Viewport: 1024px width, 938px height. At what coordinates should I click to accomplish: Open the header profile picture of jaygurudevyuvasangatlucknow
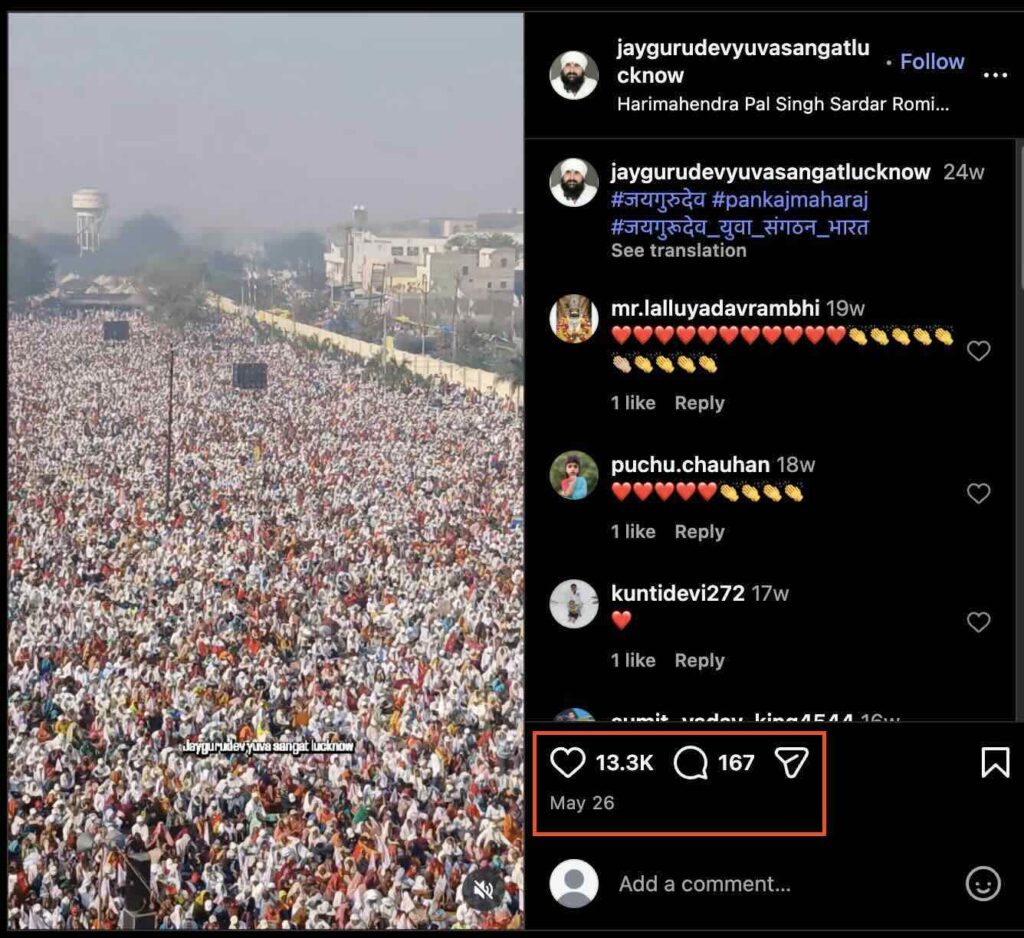click(574, 76)
